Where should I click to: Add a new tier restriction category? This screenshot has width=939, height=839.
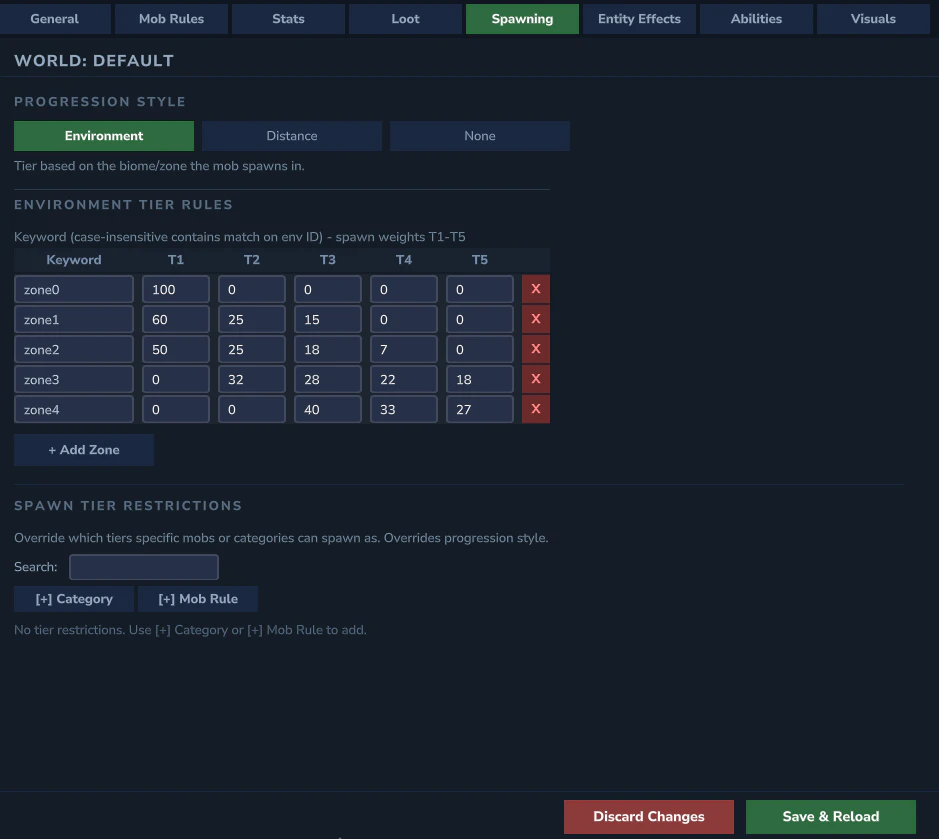(73, 598)
